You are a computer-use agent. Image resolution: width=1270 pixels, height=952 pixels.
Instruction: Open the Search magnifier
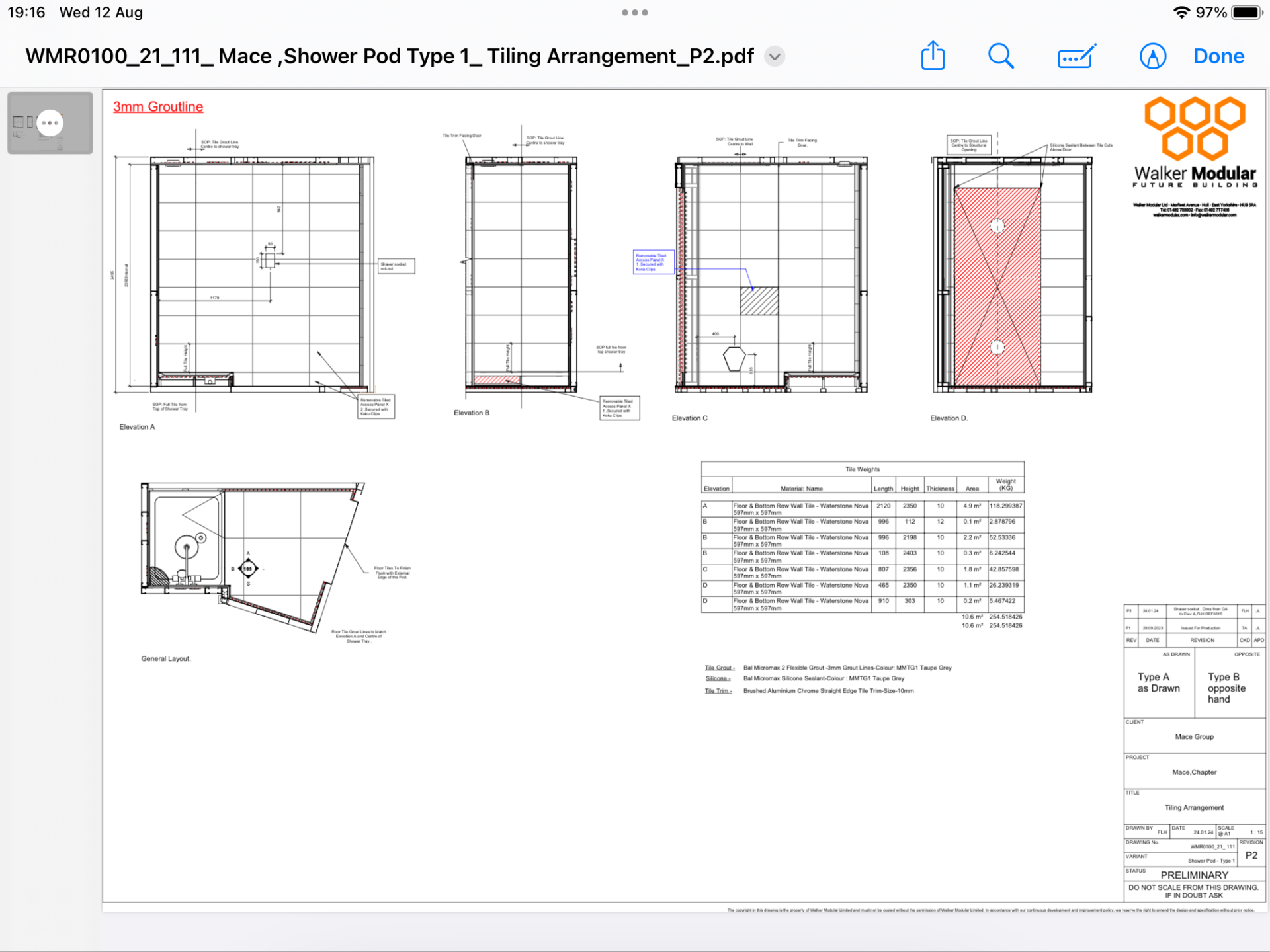click(1001, 56)
